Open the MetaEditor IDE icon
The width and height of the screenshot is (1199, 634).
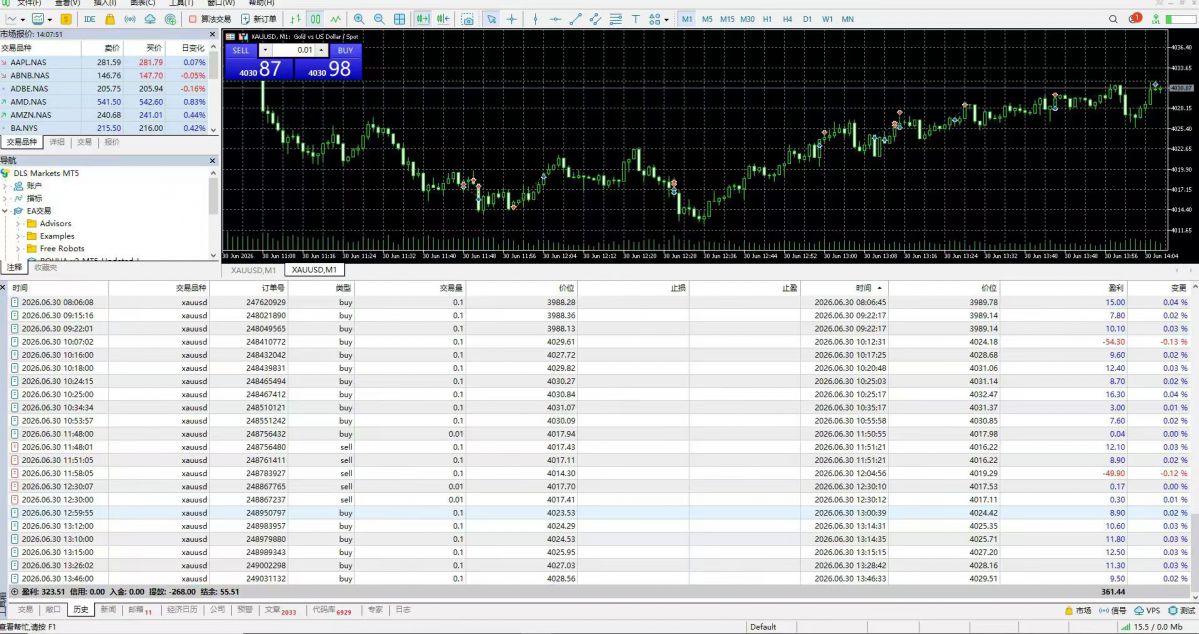(x=89, y=19)
